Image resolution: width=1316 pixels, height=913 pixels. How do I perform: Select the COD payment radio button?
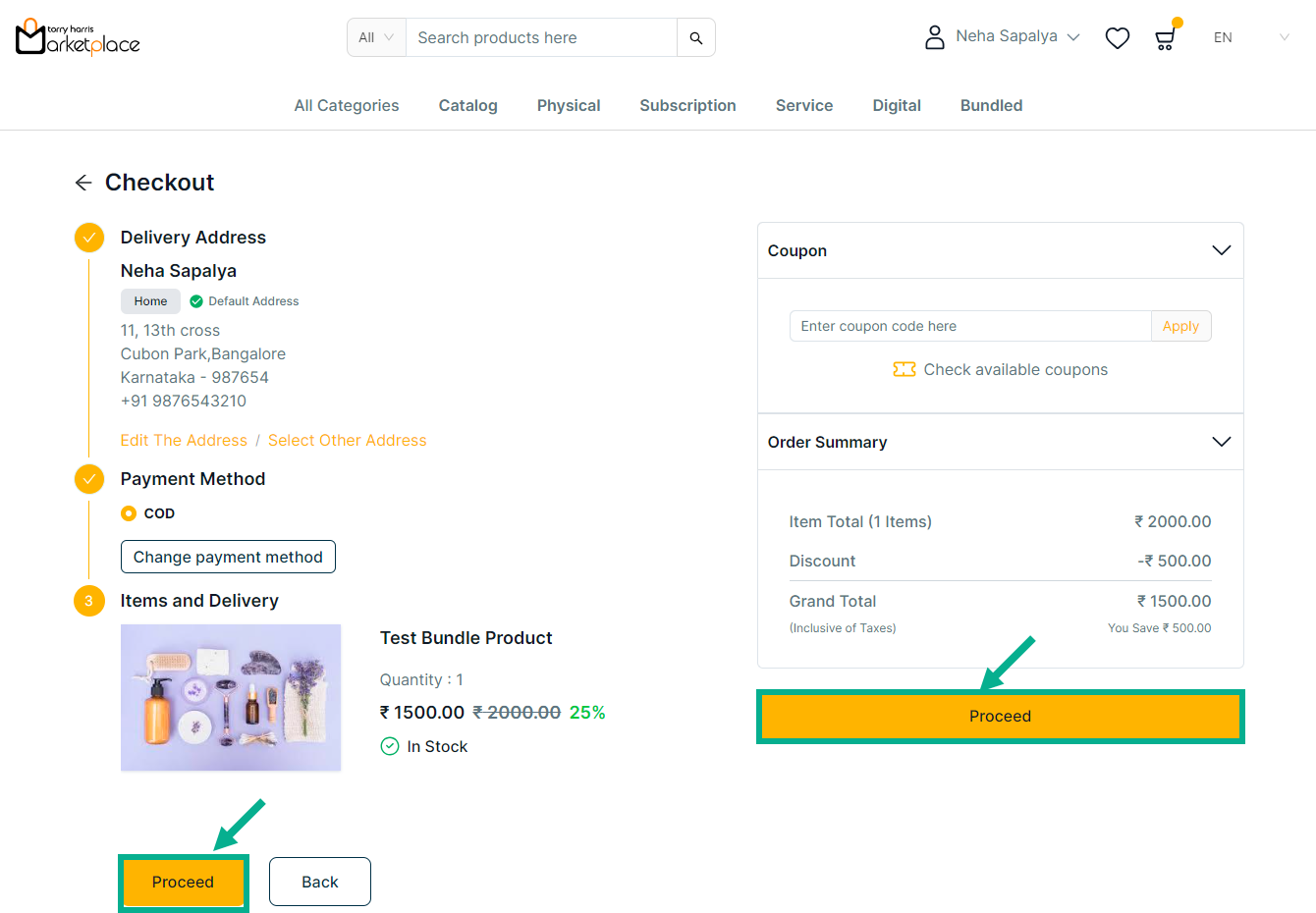(129, 513)
